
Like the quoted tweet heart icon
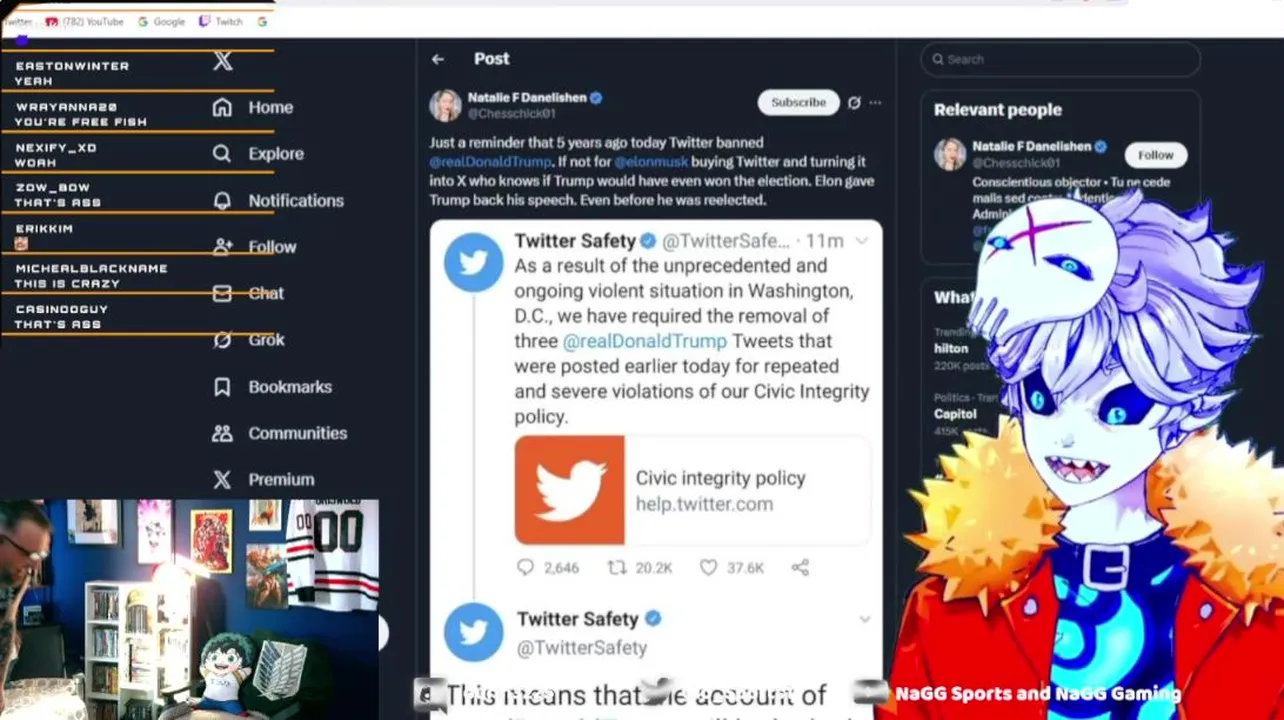point(708,567)
